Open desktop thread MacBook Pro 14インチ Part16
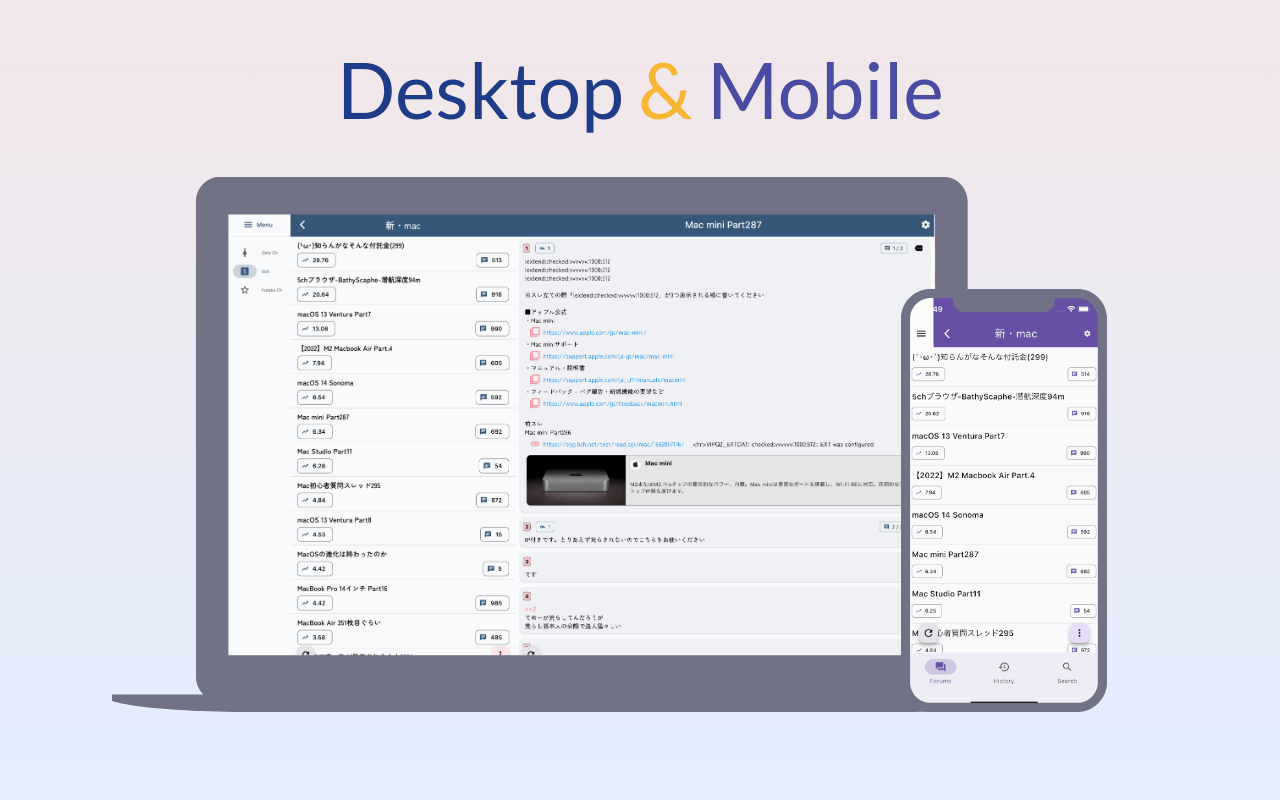The height and width of the screenshot is (800, 1280). [342, 588]
